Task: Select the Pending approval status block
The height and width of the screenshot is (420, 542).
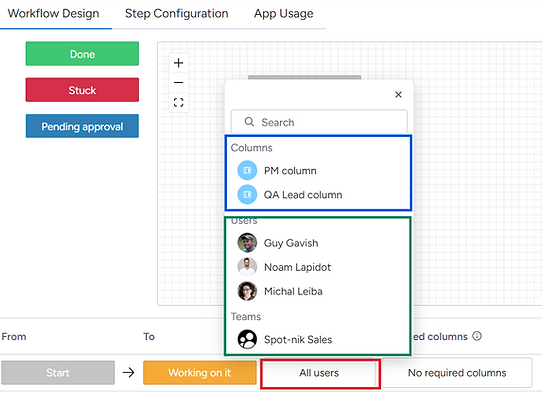Action: [x=82, y=126]
